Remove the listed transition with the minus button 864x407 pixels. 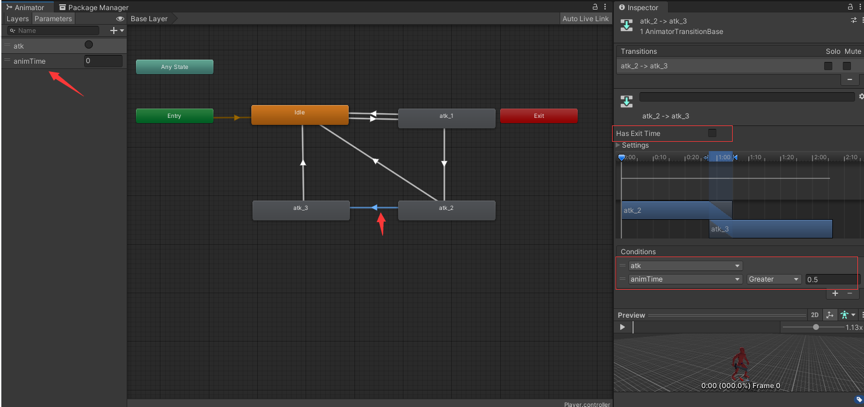[x=850, y=80]
